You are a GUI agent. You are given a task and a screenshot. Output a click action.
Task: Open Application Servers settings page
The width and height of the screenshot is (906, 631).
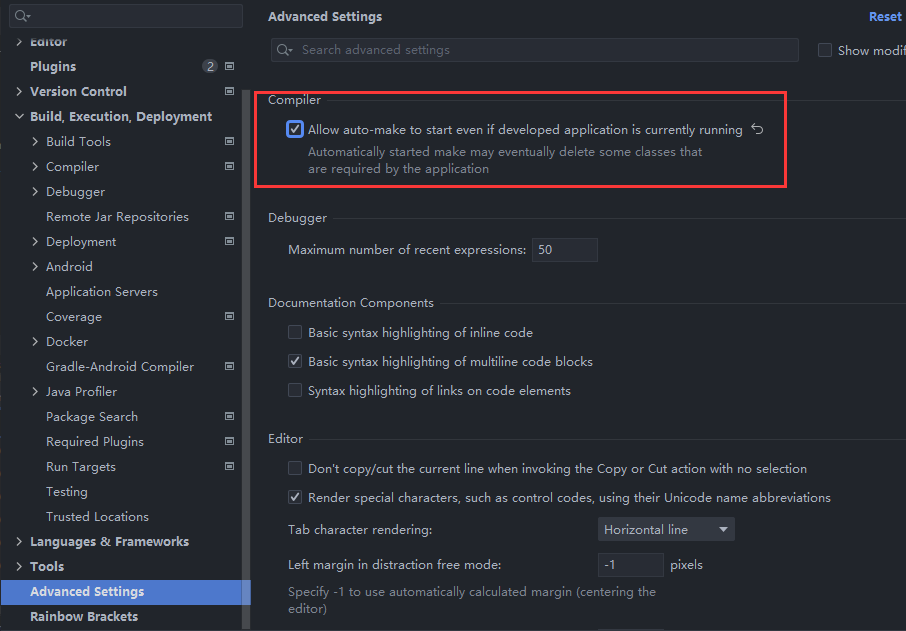tap(102, 292)
